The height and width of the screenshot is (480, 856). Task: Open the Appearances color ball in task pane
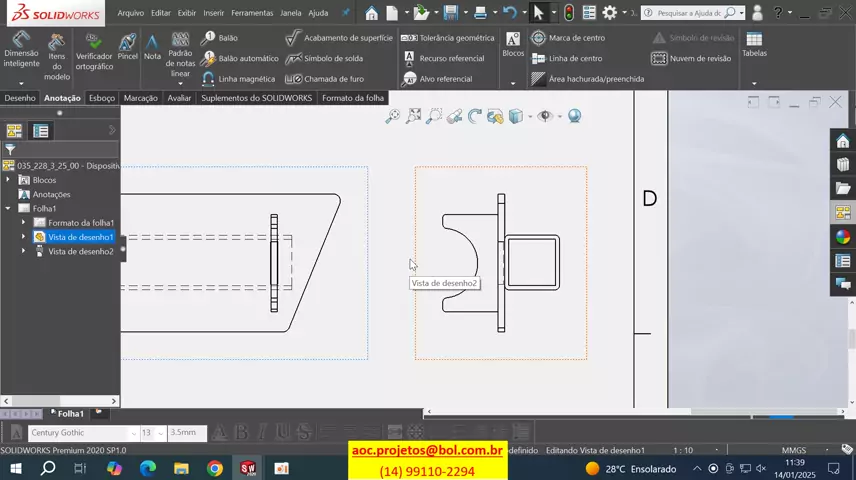point(843,237)
